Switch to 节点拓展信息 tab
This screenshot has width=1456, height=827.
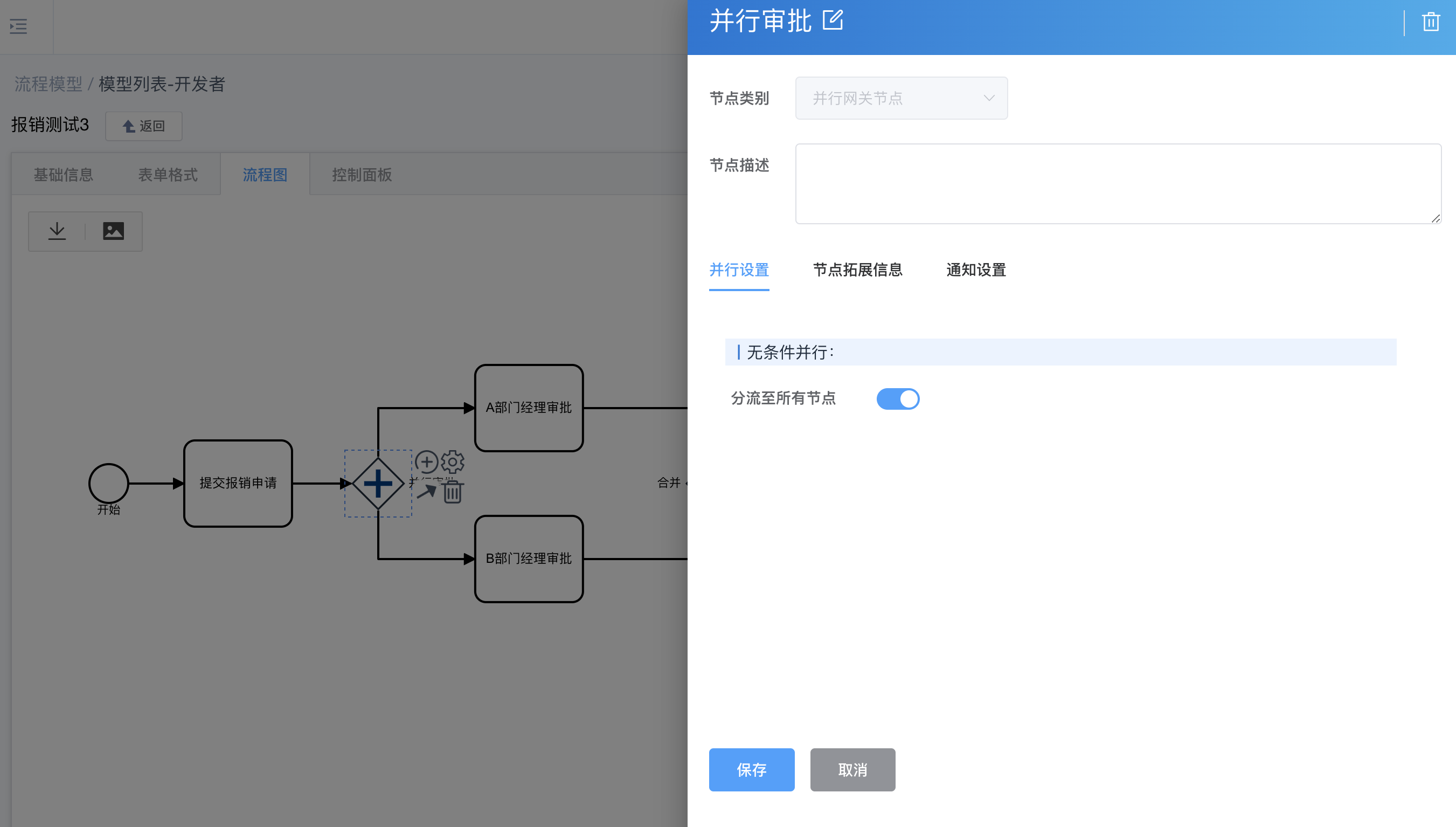coord(857,270)
